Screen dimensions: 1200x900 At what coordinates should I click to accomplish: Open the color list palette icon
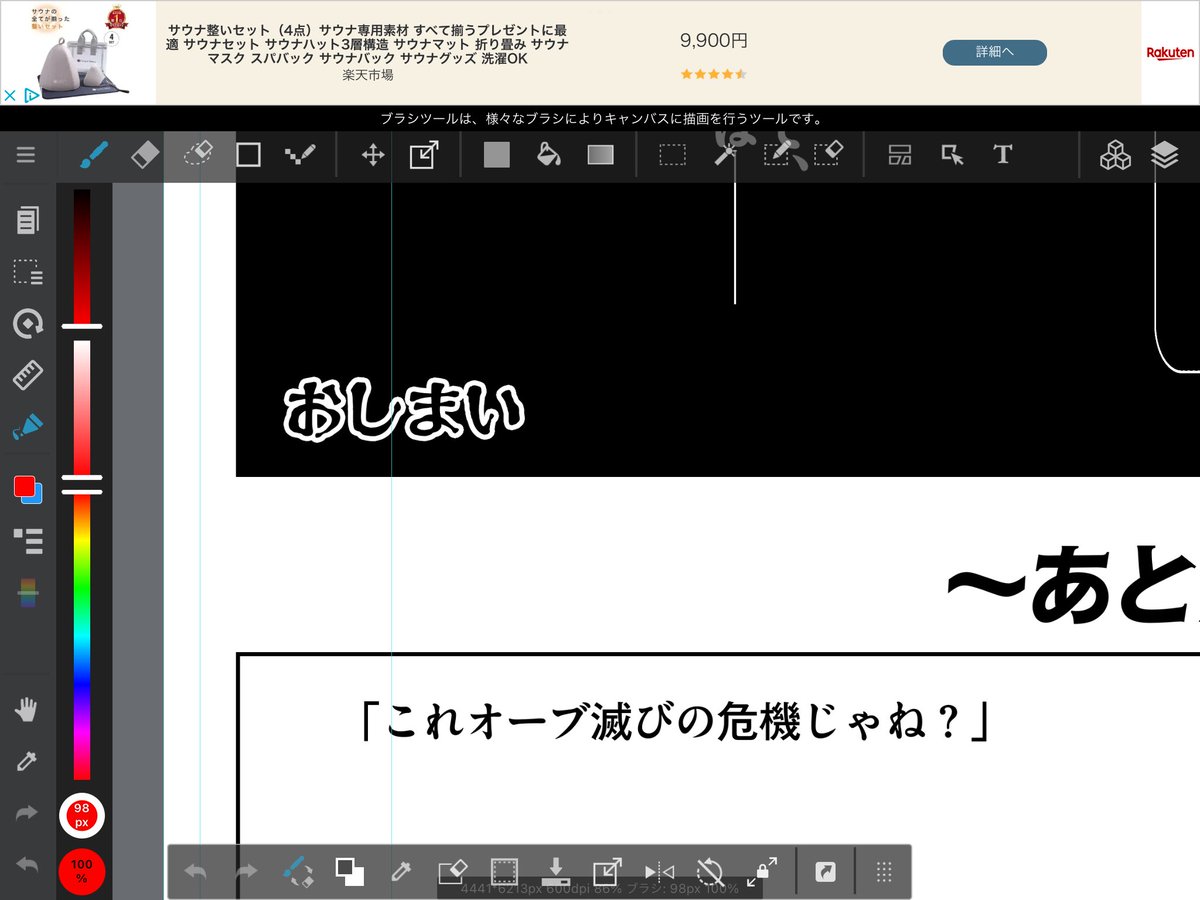tap(28, 541)
